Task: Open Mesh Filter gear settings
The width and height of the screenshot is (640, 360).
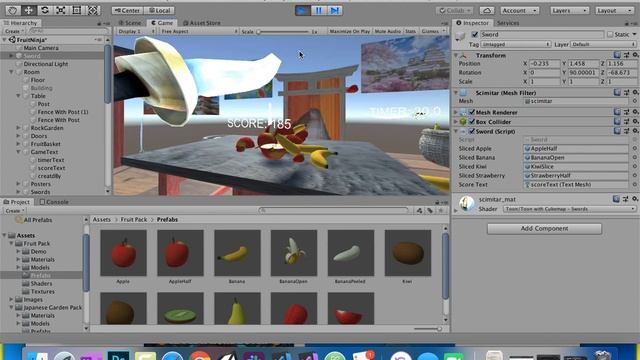Action: click(x=635, y=93)
